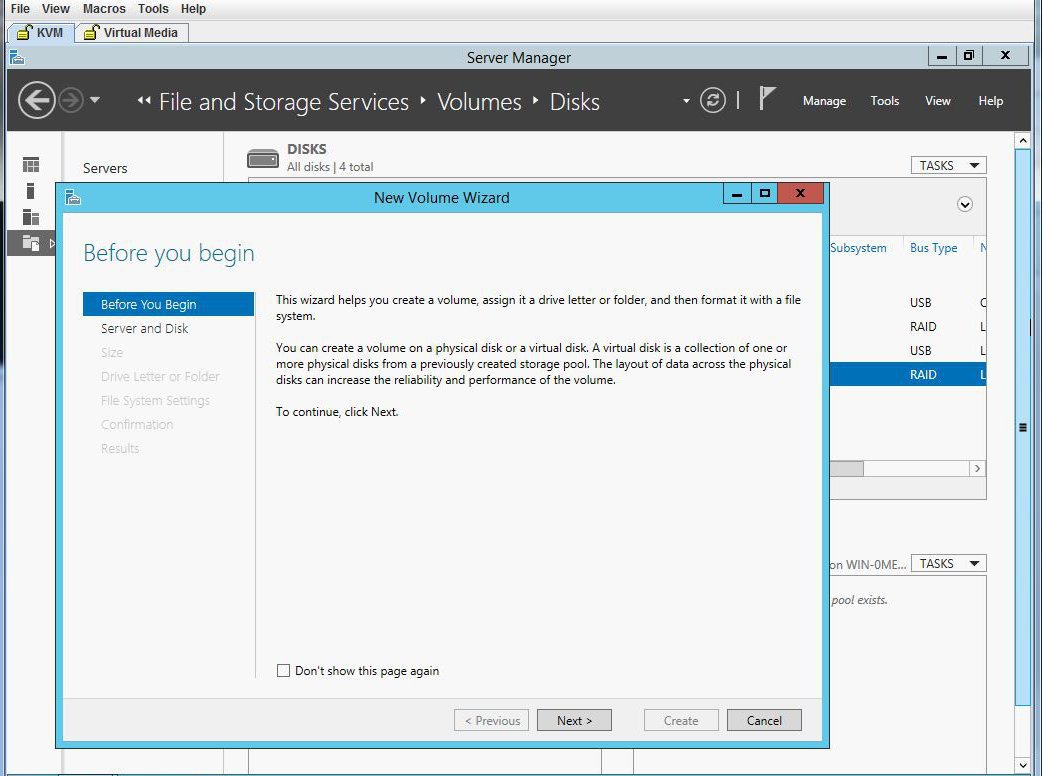Click the Disks breadcrumb
Viewport: 1043px width, 776px height.
tap(575, 102)
